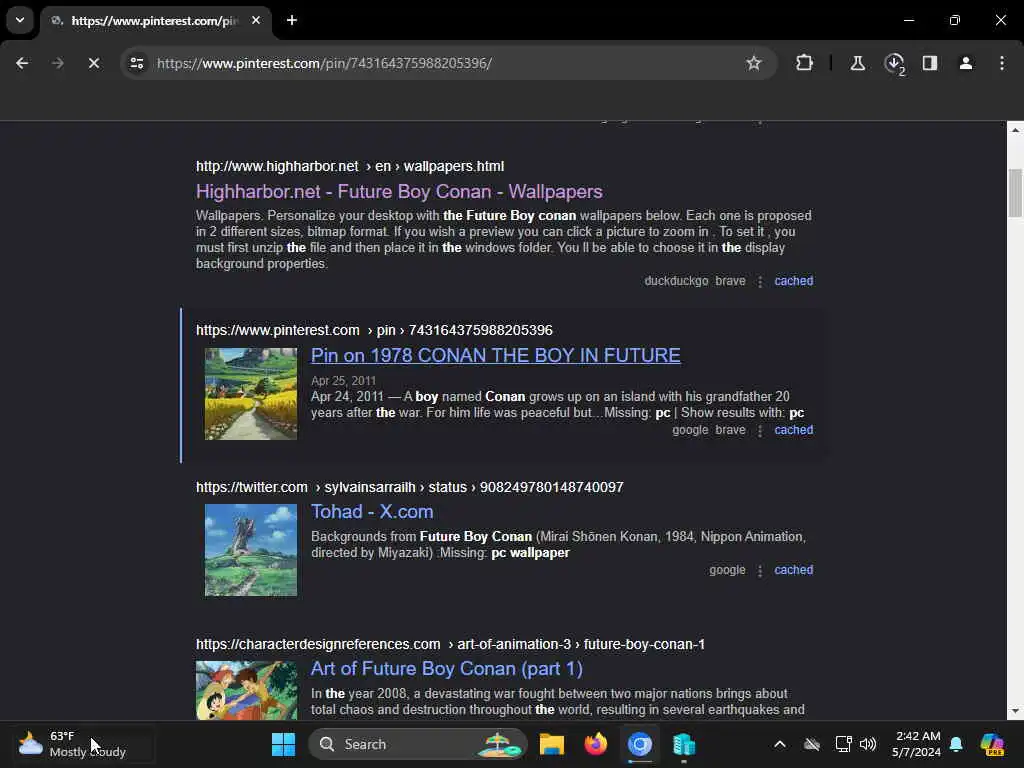Open Pin on 1978 CONAN THE BOY IN FUTURE
The height and width of the screenshot is (768, 1024).
click(x=496, y=355)
